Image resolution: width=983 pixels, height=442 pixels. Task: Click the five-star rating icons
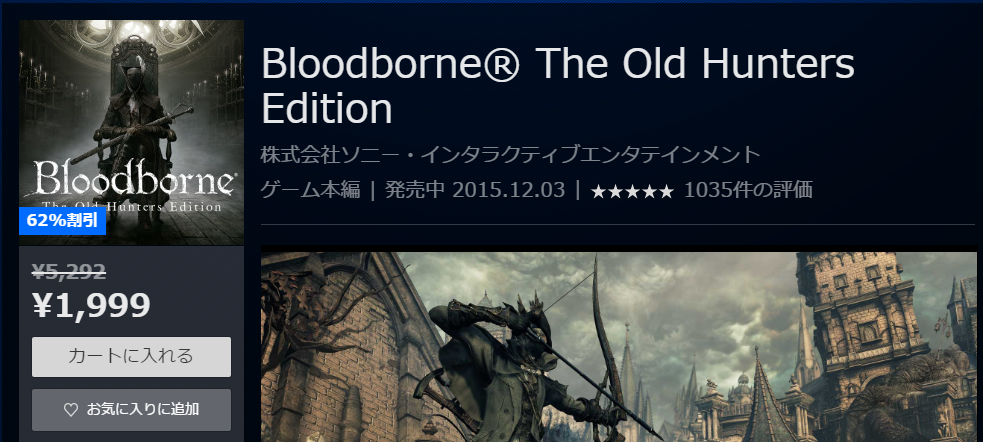click(x=632, y=191)
